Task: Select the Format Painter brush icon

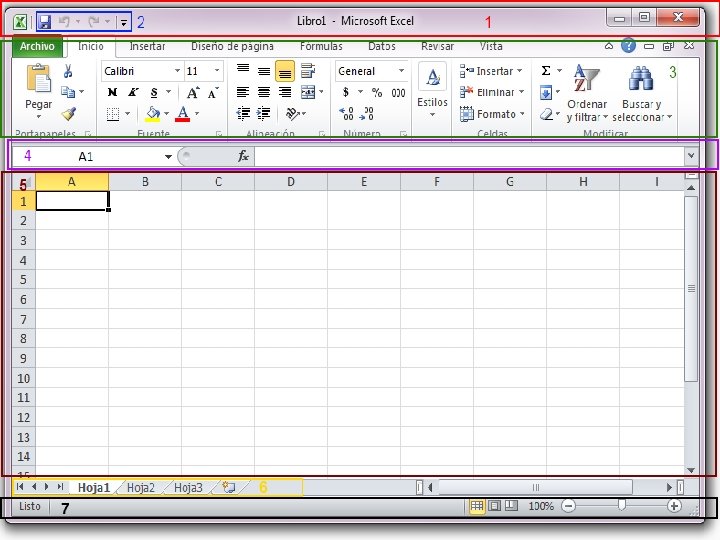Action: (68, 113)
